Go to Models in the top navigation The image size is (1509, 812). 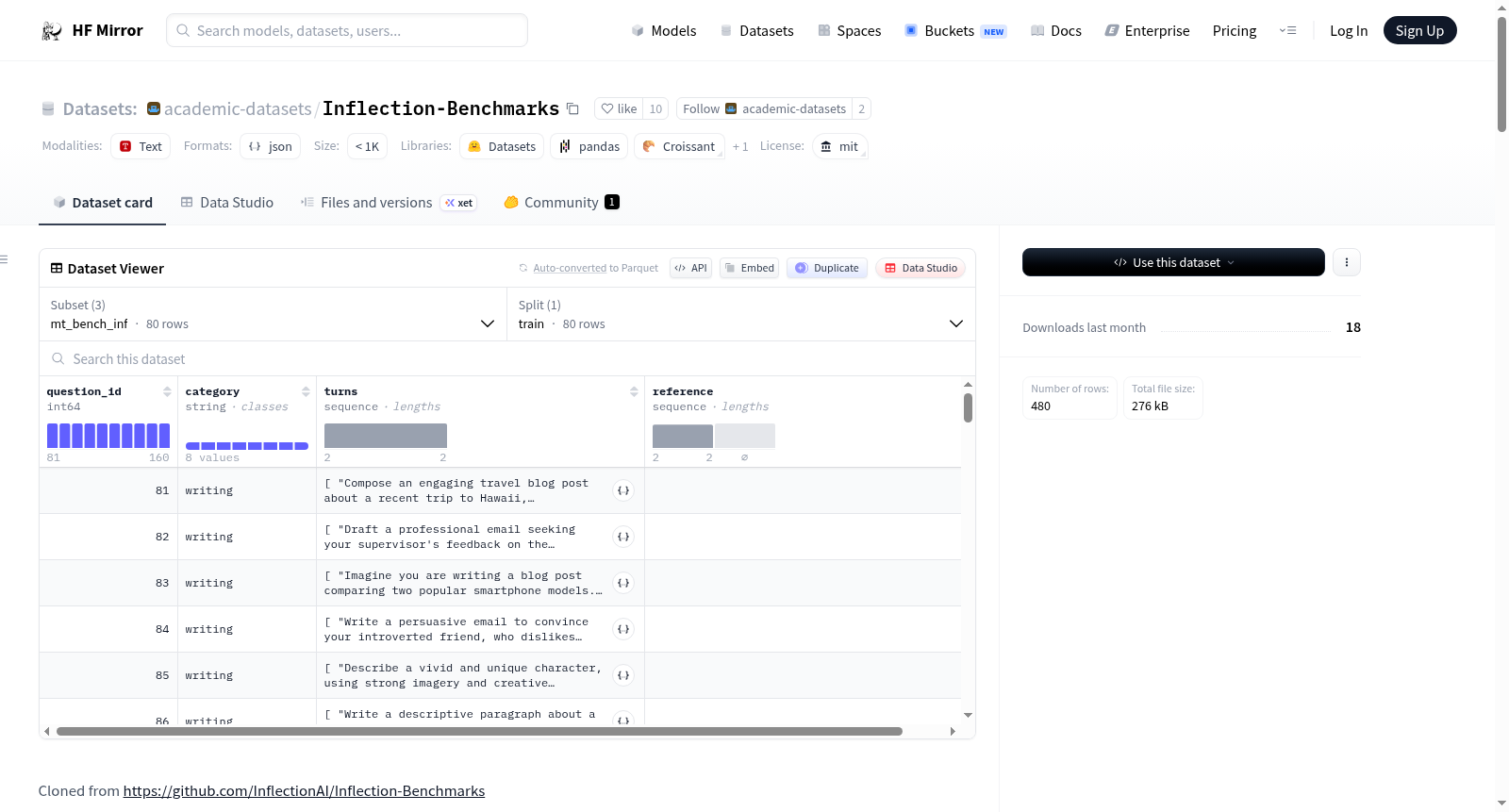pos(664,31)
